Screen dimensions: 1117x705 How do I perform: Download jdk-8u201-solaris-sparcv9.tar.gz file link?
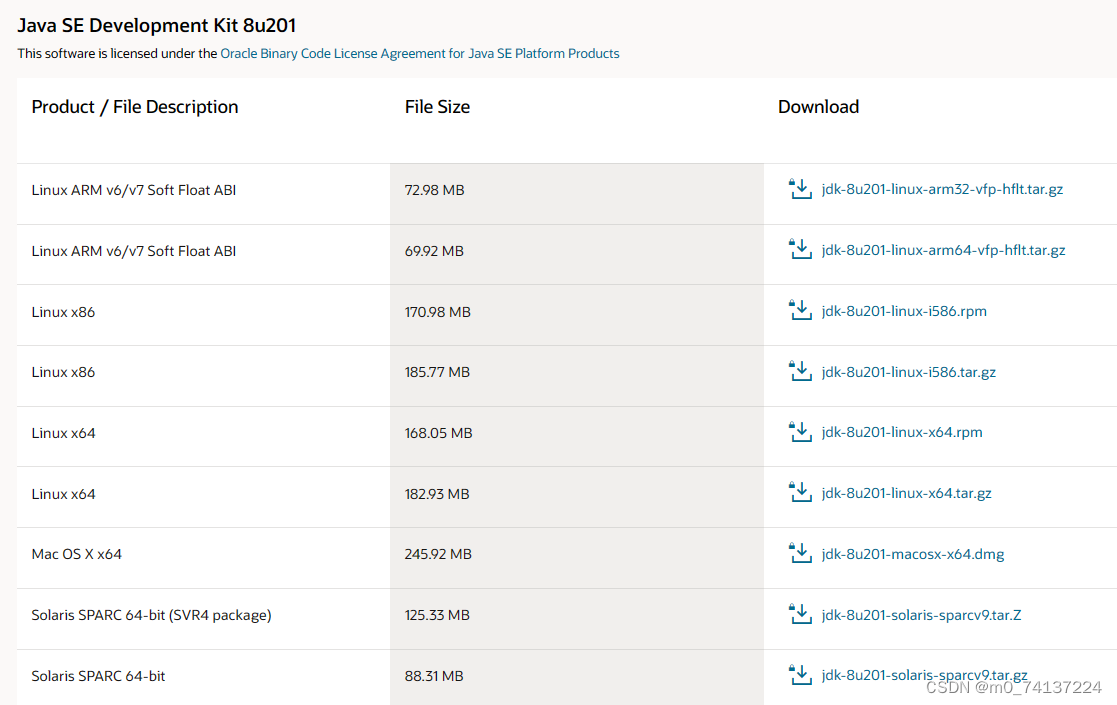(x=924, y=675)
